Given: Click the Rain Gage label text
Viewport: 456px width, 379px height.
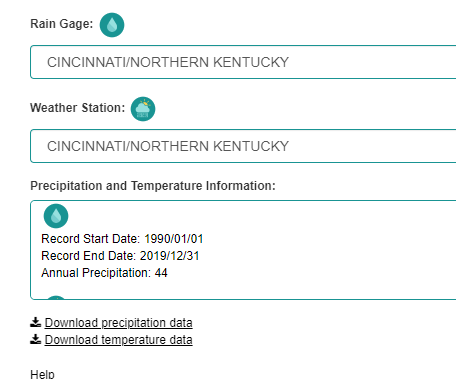Looking at the screenshot, I should click(x=62, y=24).
